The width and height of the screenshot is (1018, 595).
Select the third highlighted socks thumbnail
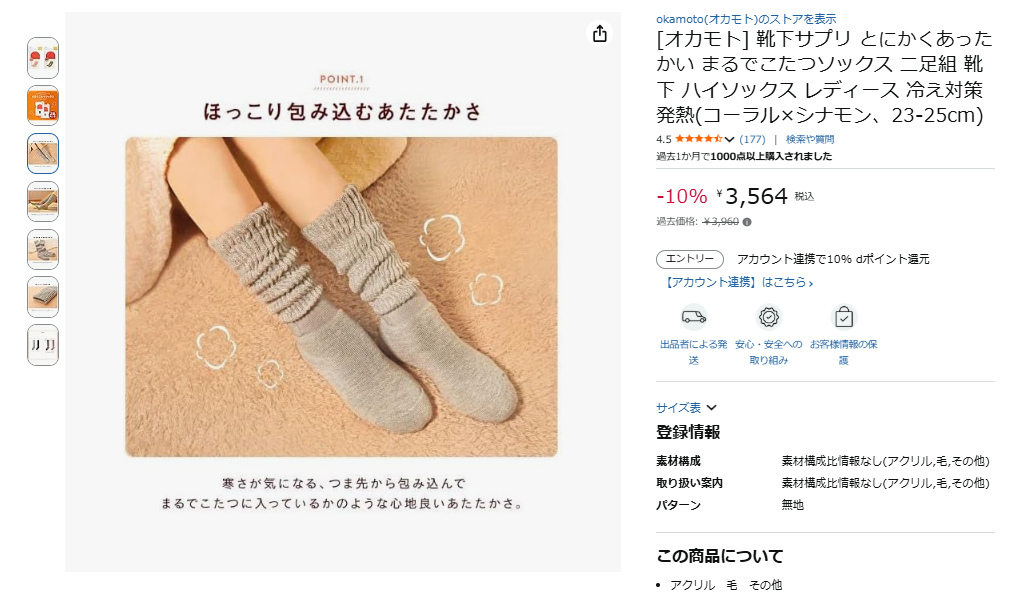coord(43,153)
